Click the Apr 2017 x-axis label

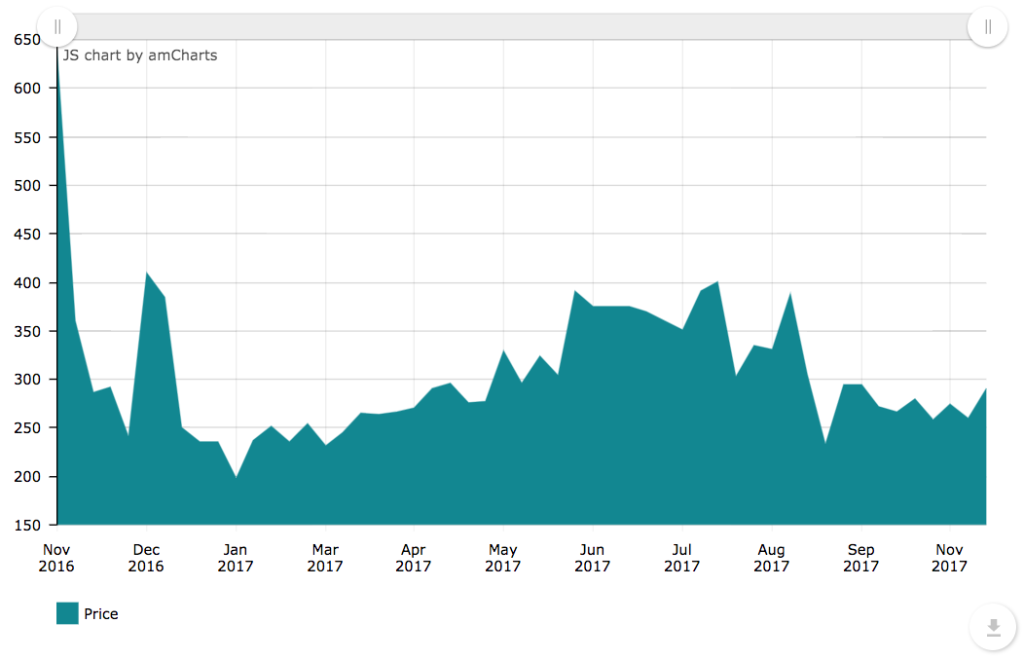click(413, 558)
